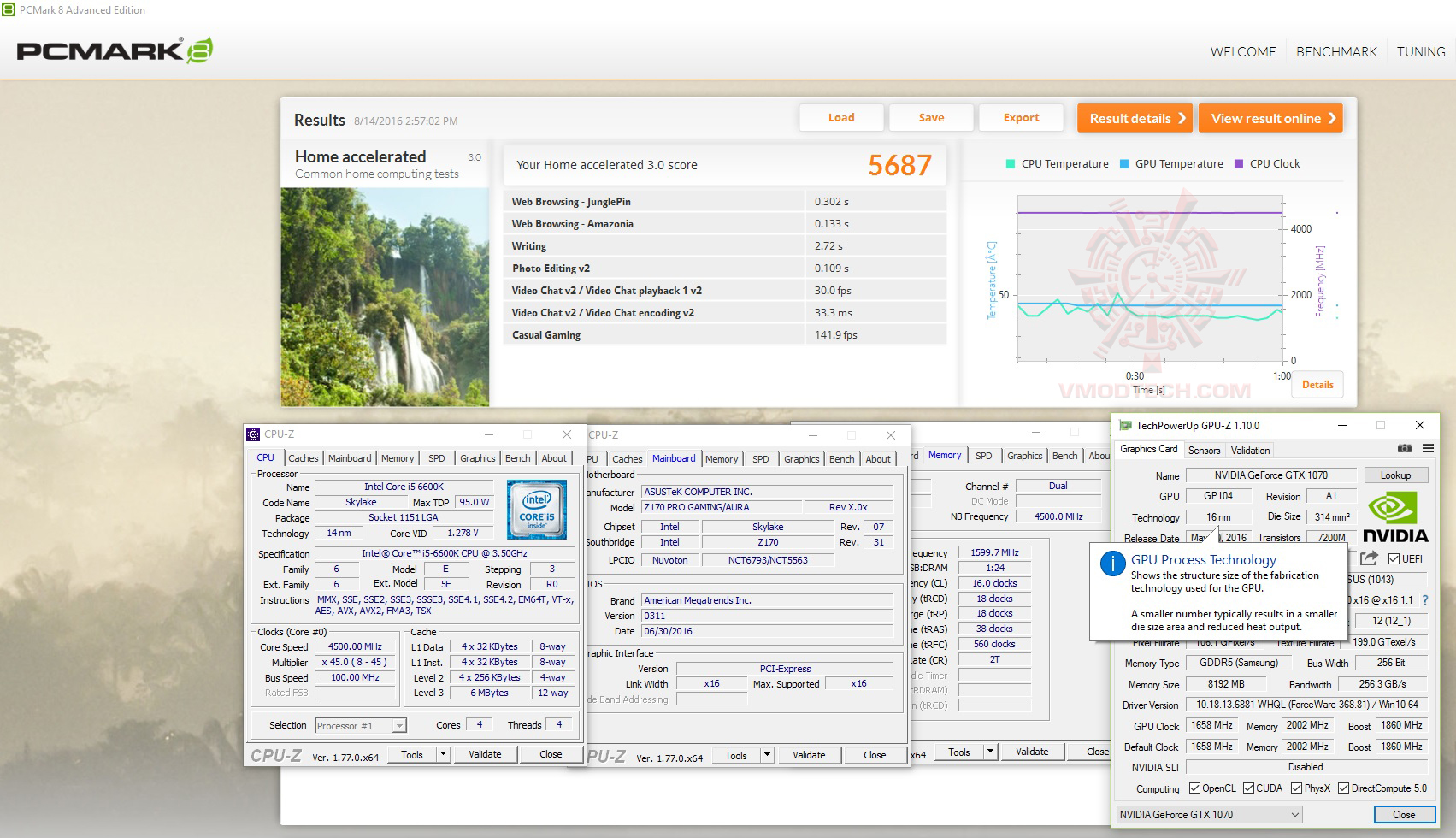The image size is (1456, 838).
Task: Toggle the DirectCompute 5.0 checkbox
Action: click(1344, 788)
